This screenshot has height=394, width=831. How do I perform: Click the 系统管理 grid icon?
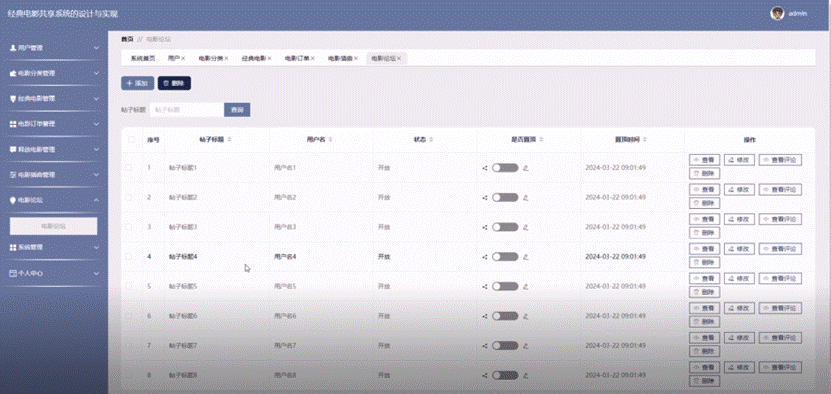(x=13, y=247)
